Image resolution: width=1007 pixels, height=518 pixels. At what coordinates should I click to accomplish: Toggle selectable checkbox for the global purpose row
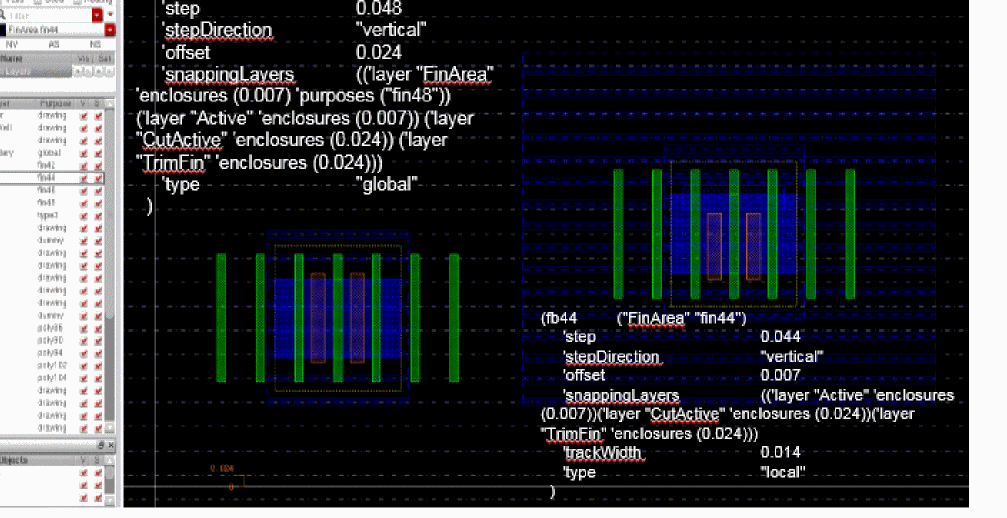click(98, 153)
